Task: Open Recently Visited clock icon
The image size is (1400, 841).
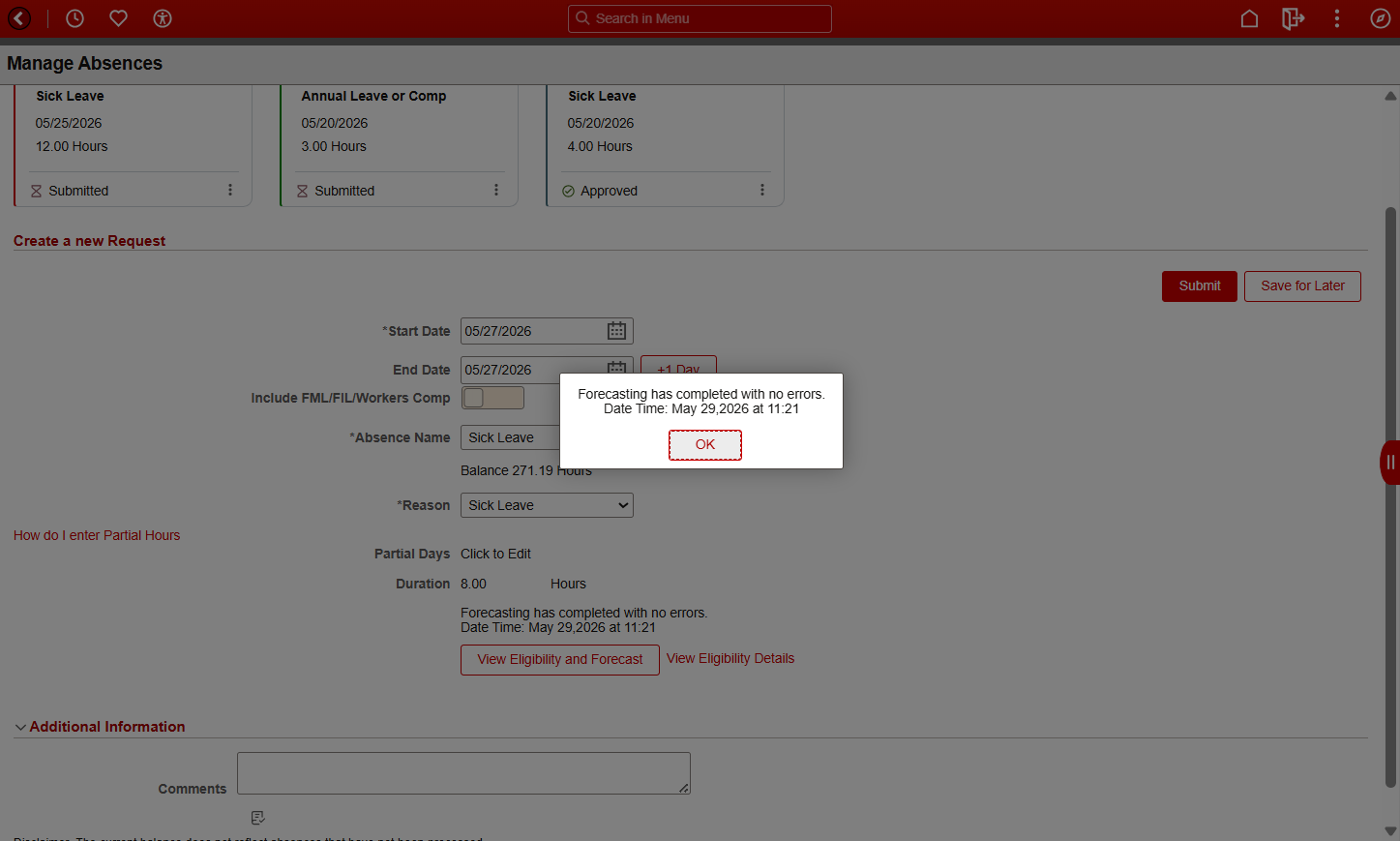Action: tap(74, 18)
